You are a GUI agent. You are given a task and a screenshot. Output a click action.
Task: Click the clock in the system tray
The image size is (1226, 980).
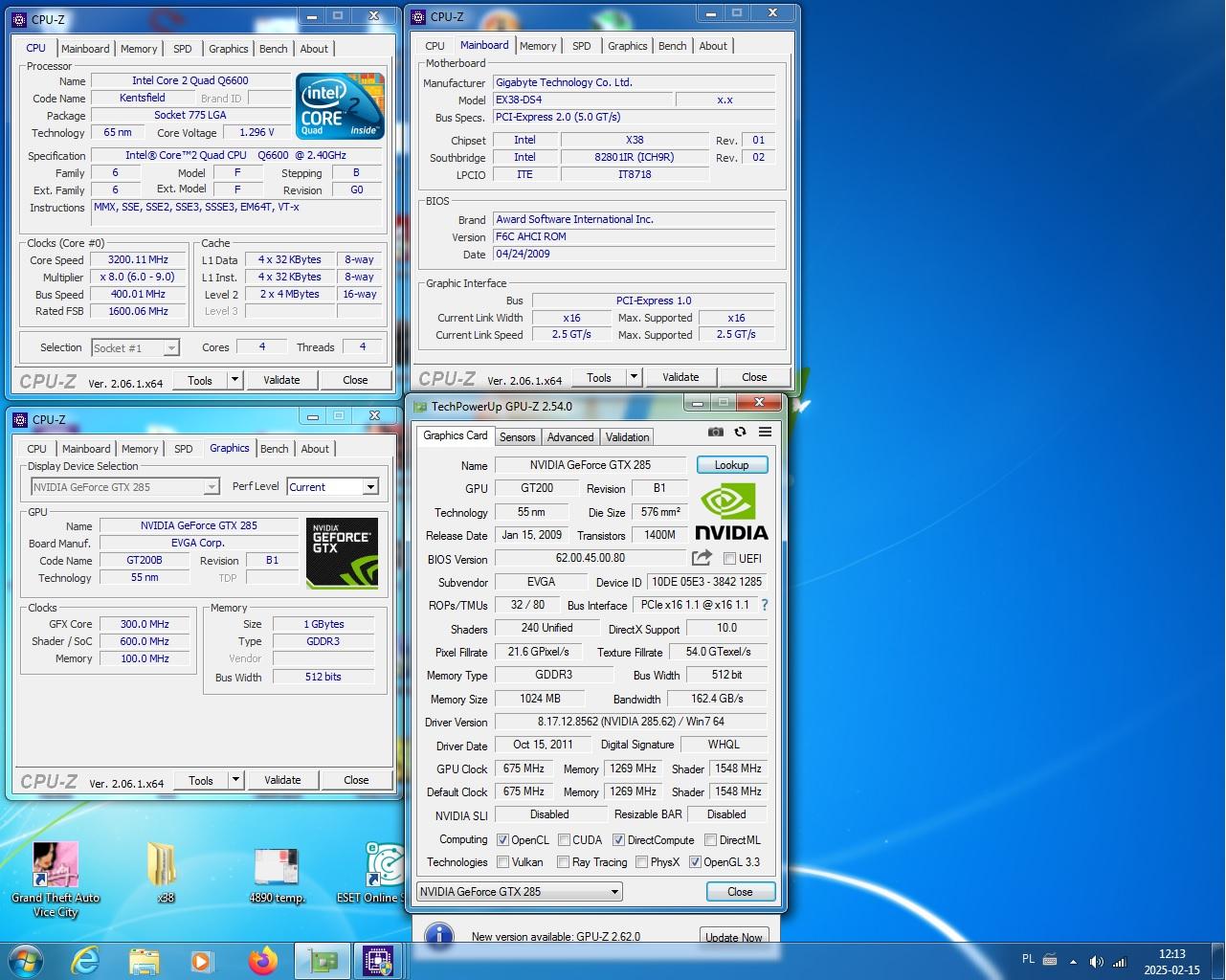click(x=1171, y=962)
